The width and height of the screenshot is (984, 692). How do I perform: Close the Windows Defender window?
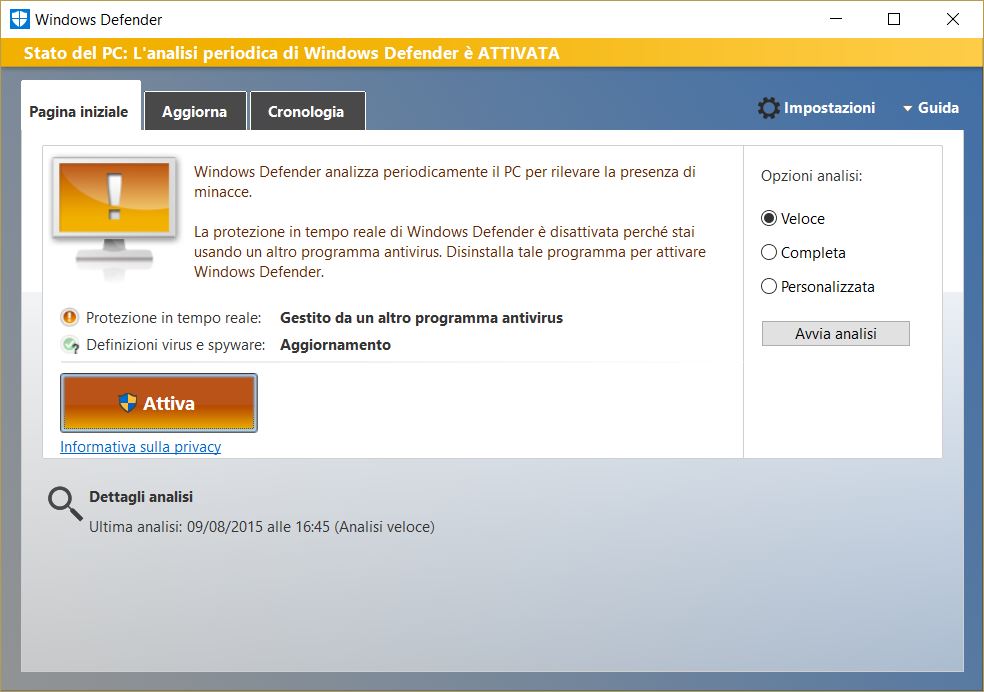[952, 19]
